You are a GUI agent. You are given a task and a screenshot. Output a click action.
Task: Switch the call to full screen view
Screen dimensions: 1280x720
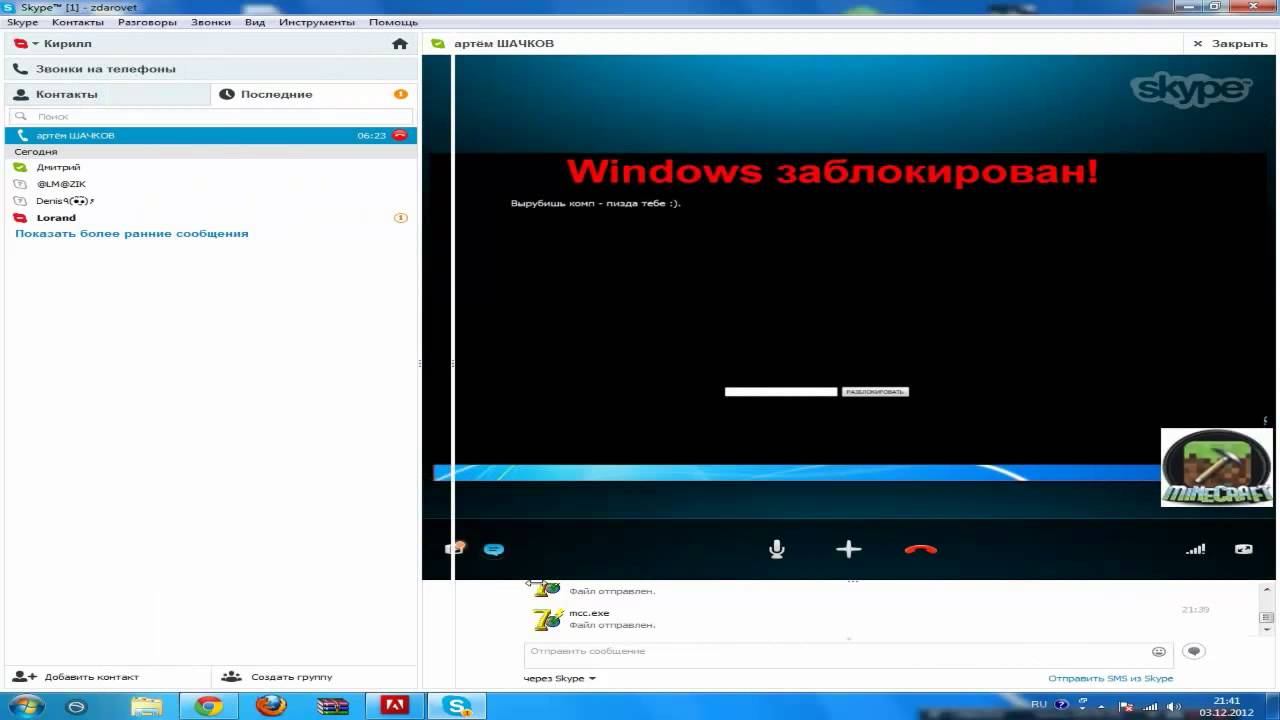(1244, 549)
